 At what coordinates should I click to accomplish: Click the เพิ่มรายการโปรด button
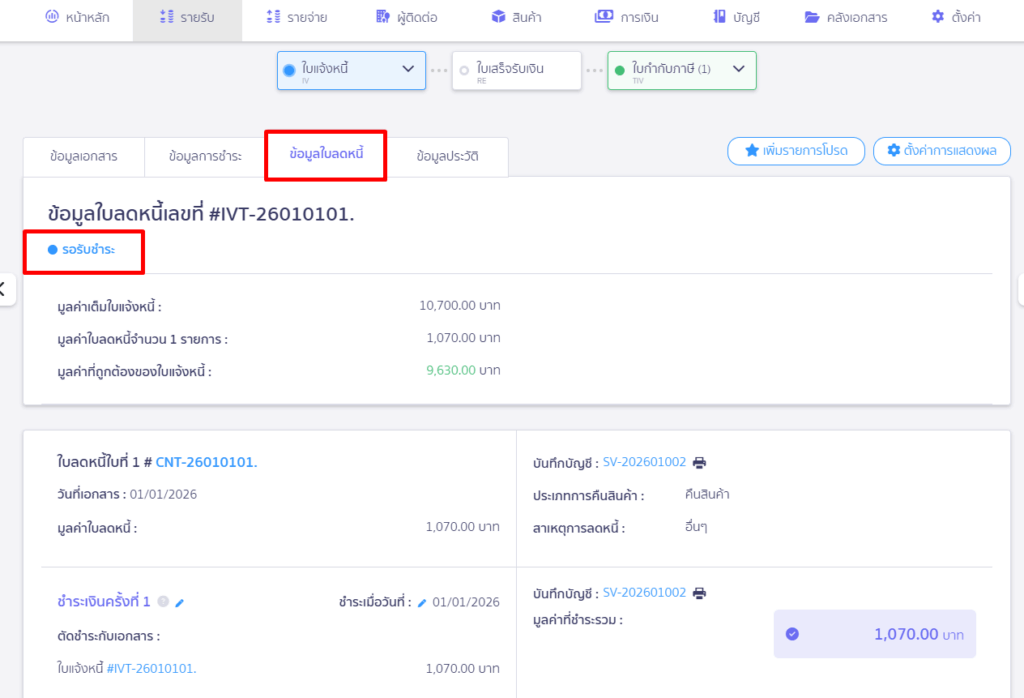796,151
